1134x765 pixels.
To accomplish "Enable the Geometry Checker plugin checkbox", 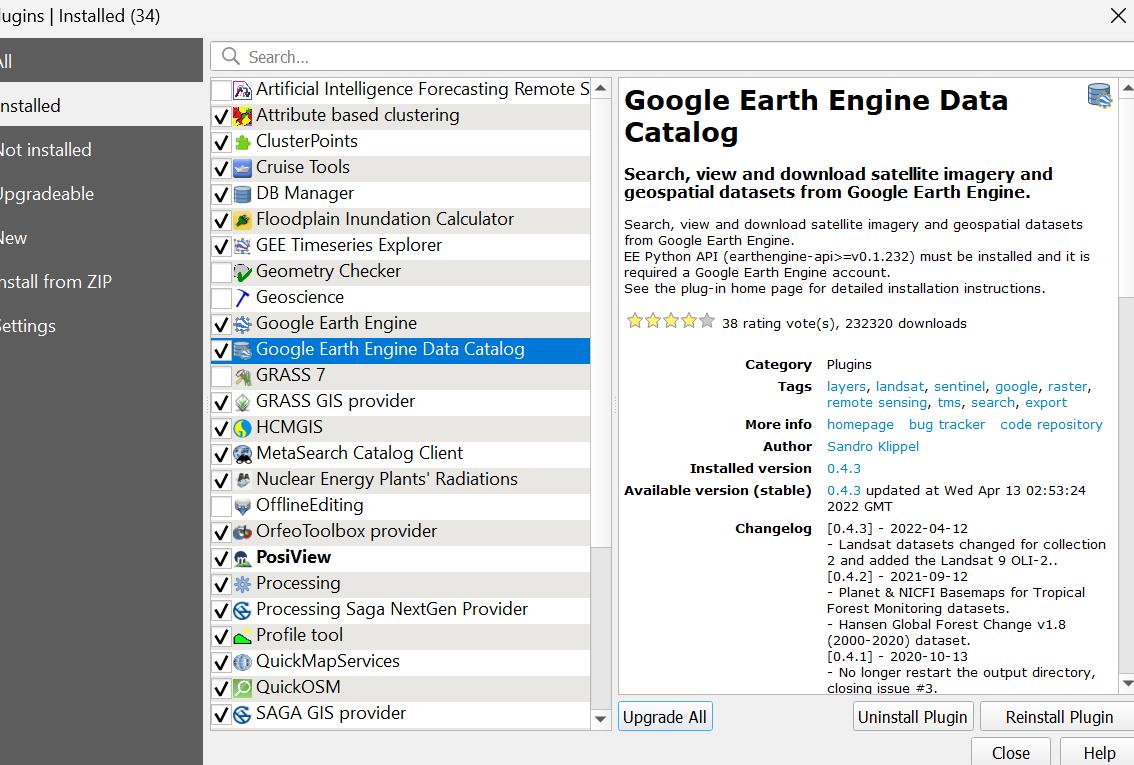I will click(222, 272).
